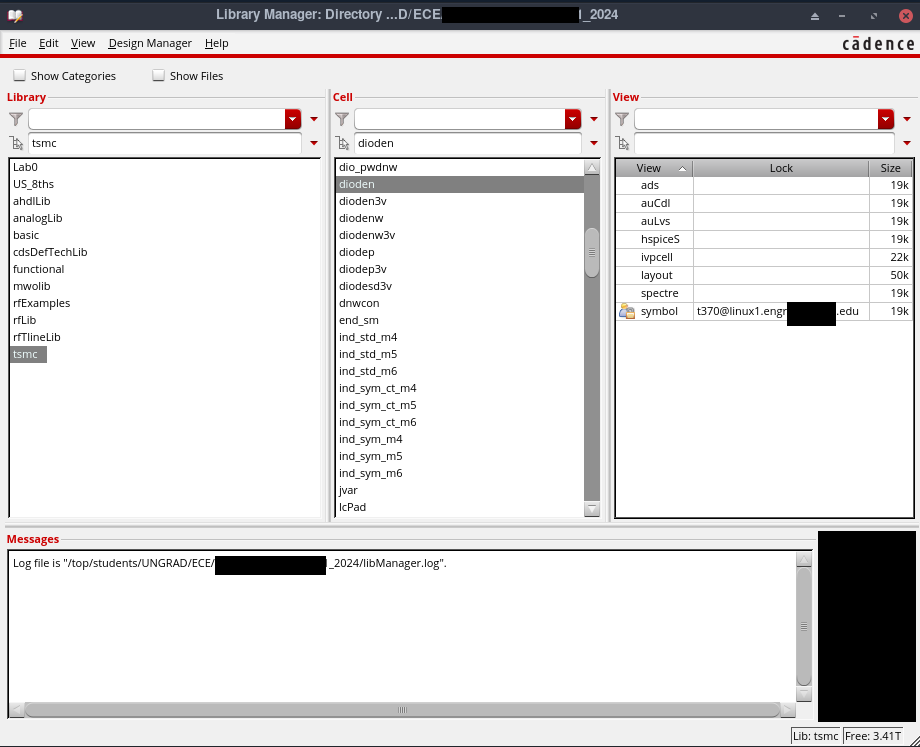Open Cell name field arrow menu
Viewport: 920px width, 747px height.
(x=594, y=143)
